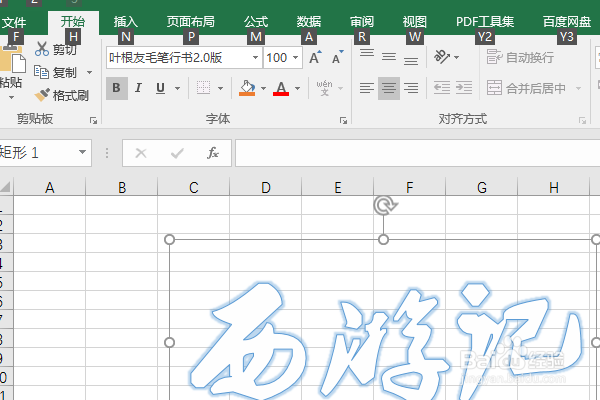
Task: Increase indent
Action: (464, 88)
